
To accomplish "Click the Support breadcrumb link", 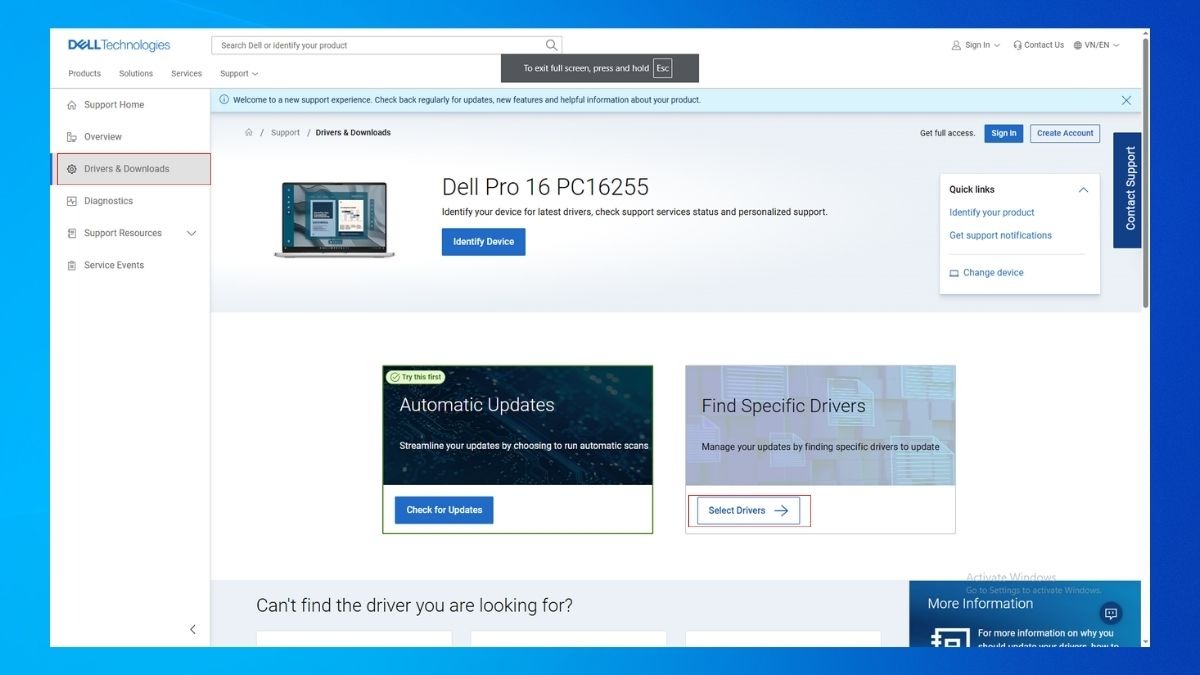I will point(285,132).
